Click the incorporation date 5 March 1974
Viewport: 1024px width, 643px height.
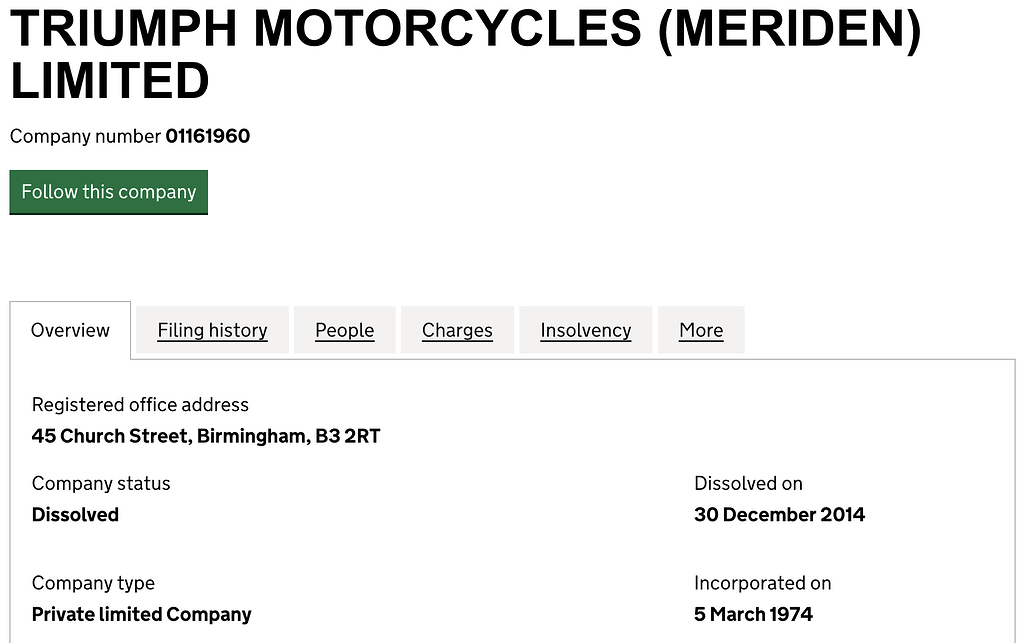[x=753, y=614]
